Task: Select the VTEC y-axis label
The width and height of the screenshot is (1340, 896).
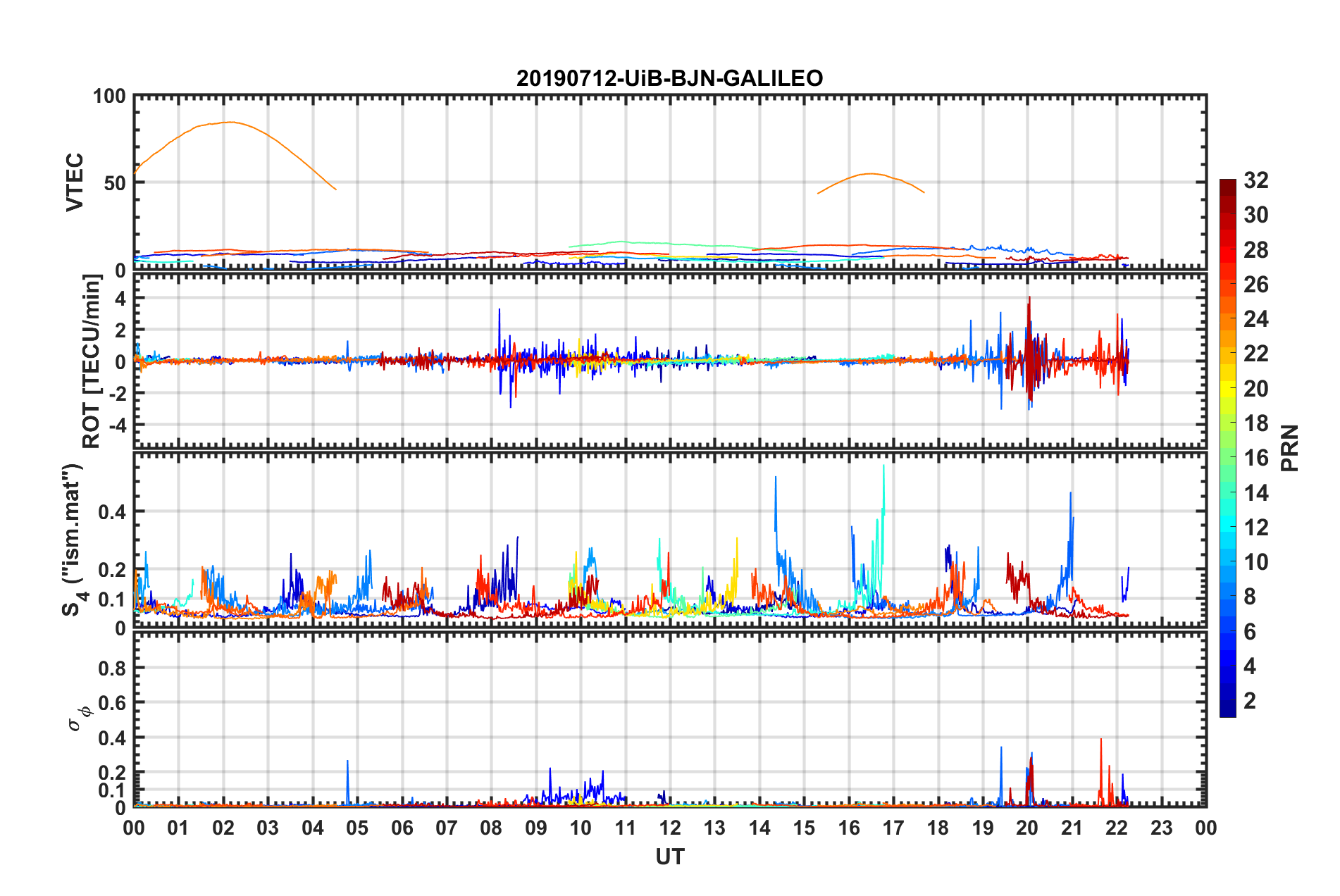Action: tap(75, 182)
